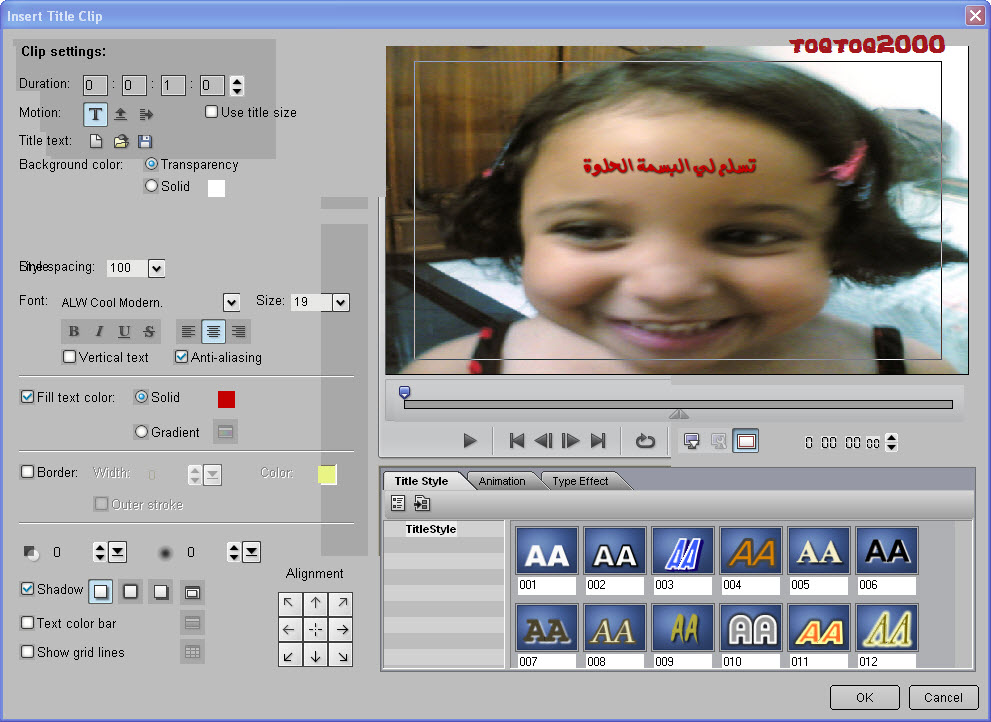Viewport: 991px width, 722px height.
Task: Click the top-left alignment arrow
Action: tap(289, 603)
